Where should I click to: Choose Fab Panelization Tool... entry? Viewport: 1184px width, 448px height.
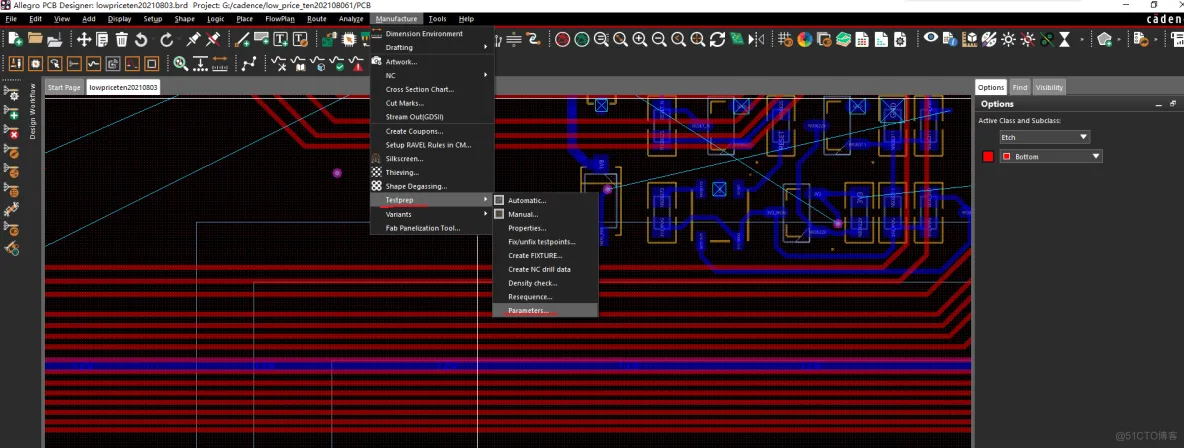point(432,227)
